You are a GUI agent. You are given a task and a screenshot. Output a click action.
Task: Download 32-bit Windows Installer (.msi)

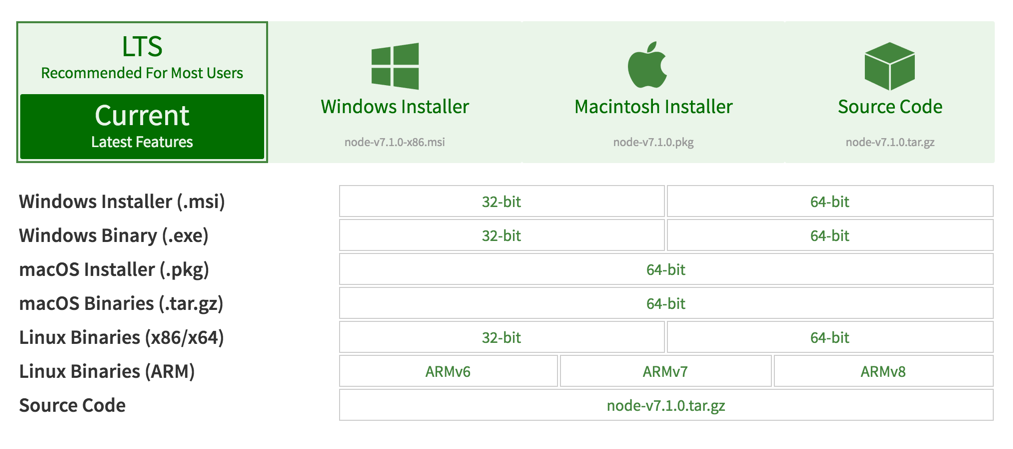(501, 201)
